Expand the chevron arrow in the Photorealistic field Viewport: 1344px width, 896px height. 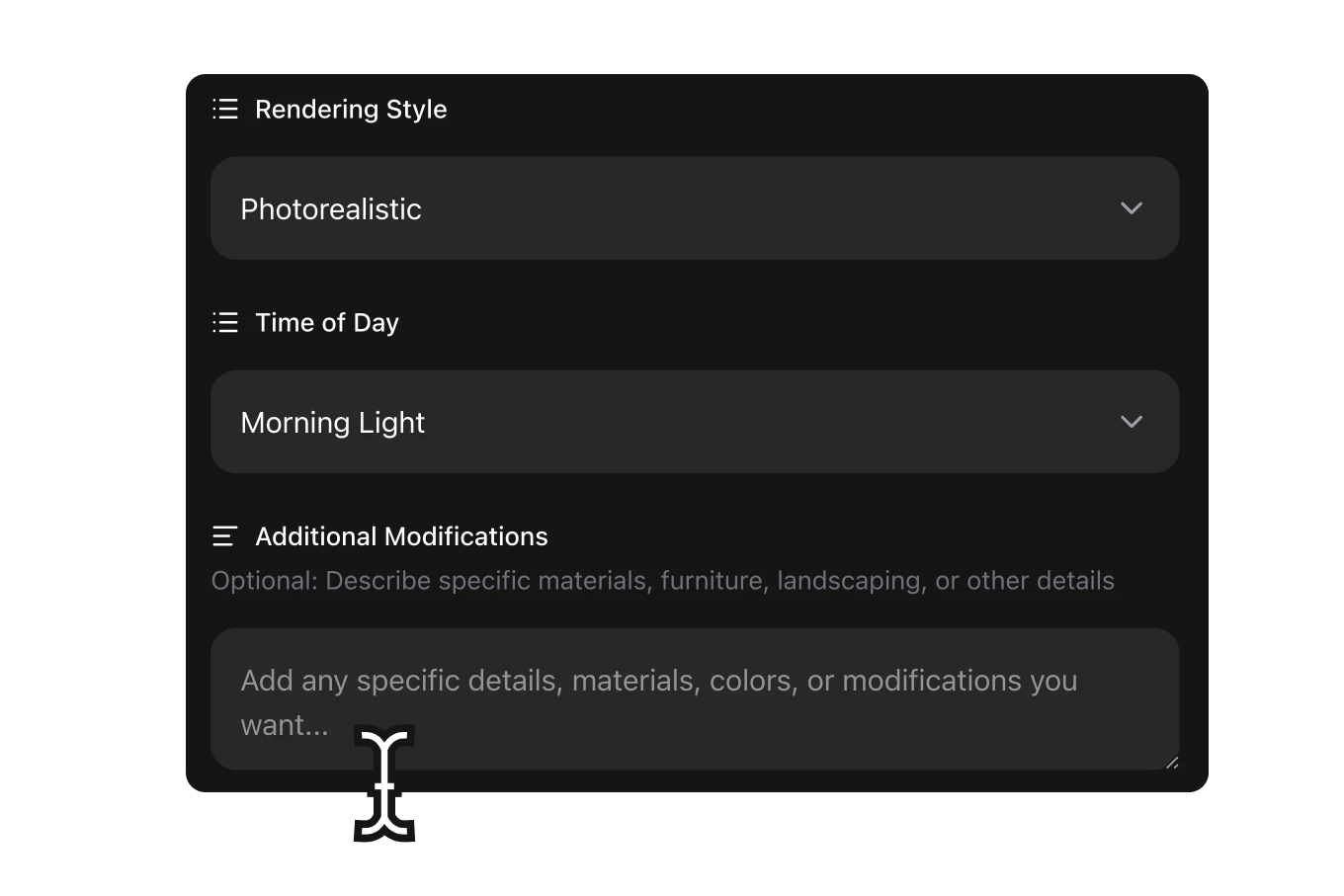coord(1132,208)
